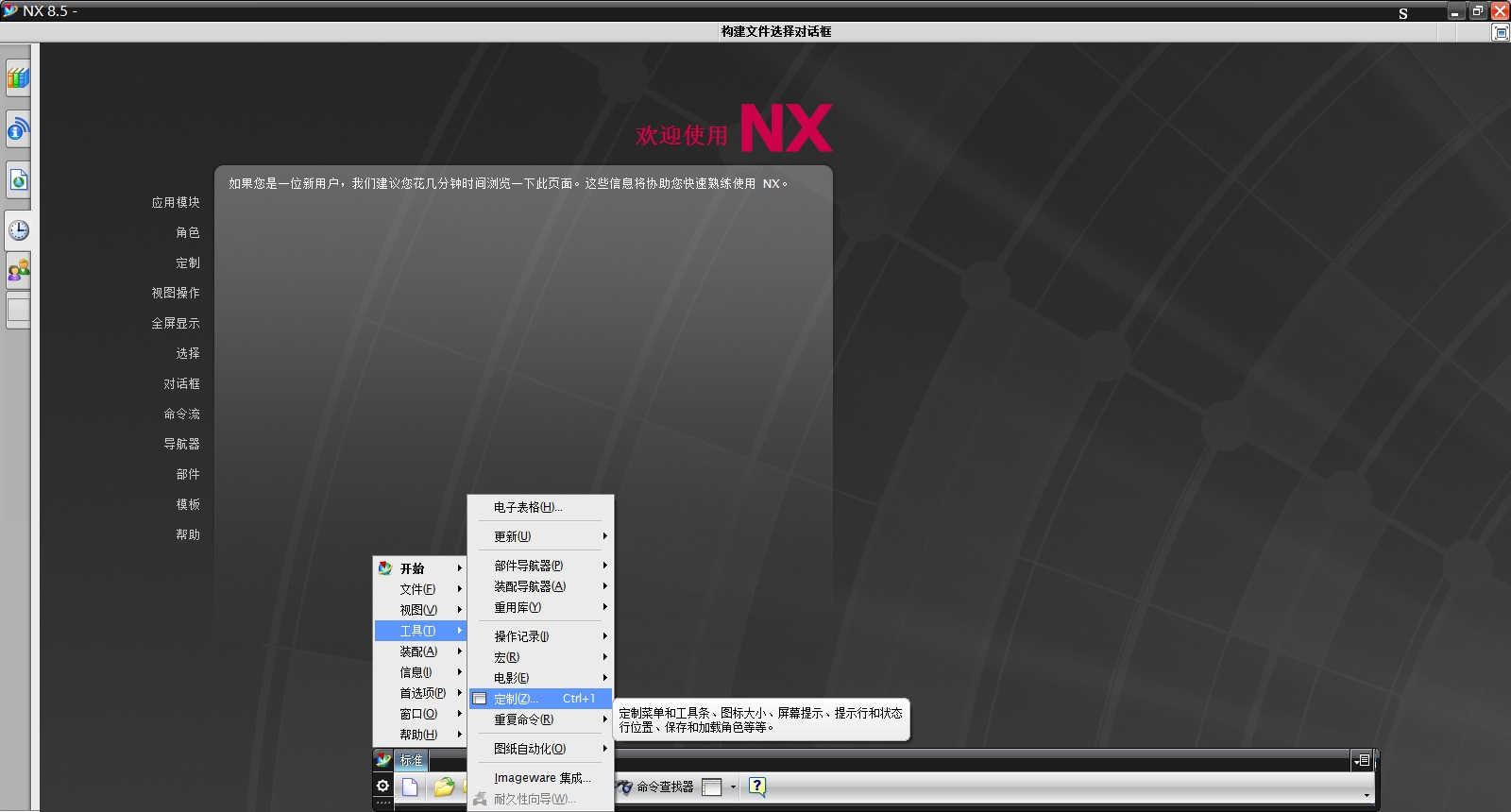Open toolbar overflow arrow at far right
The height and width of the screenshot is (812, 1511).
click(1366, 795)
